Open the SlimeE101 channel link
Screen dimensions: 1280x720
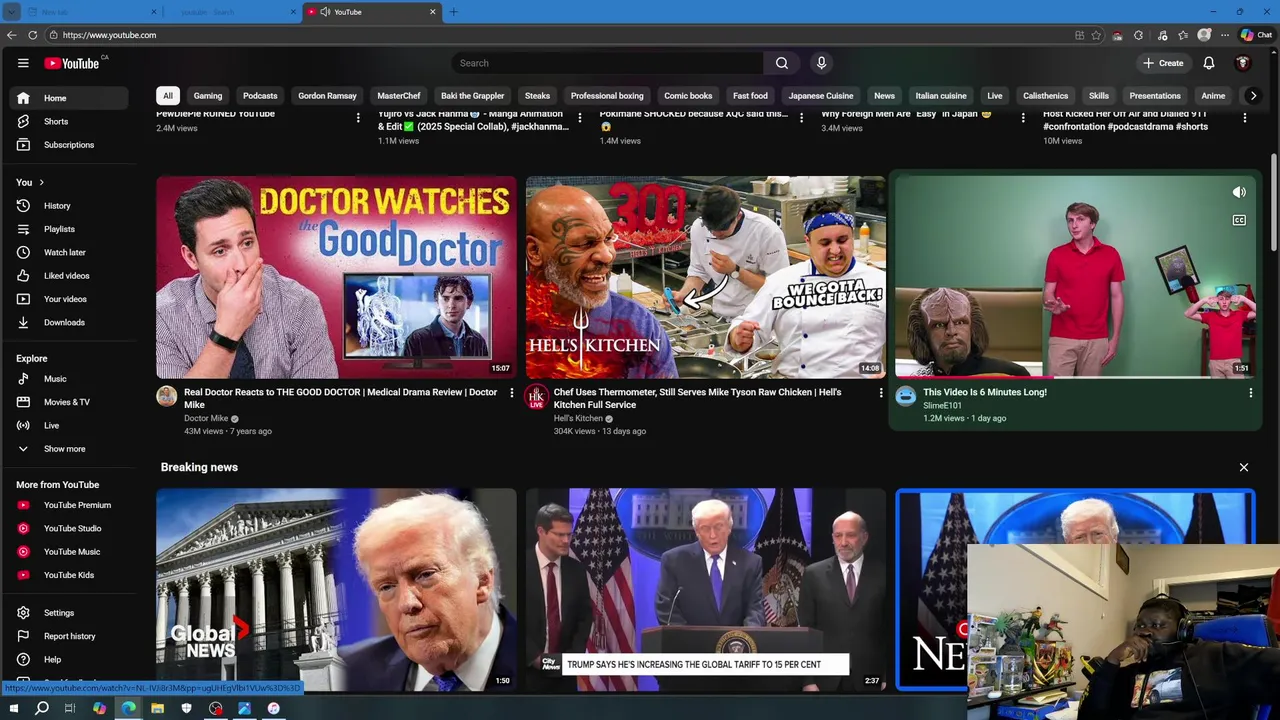point(942,406)
